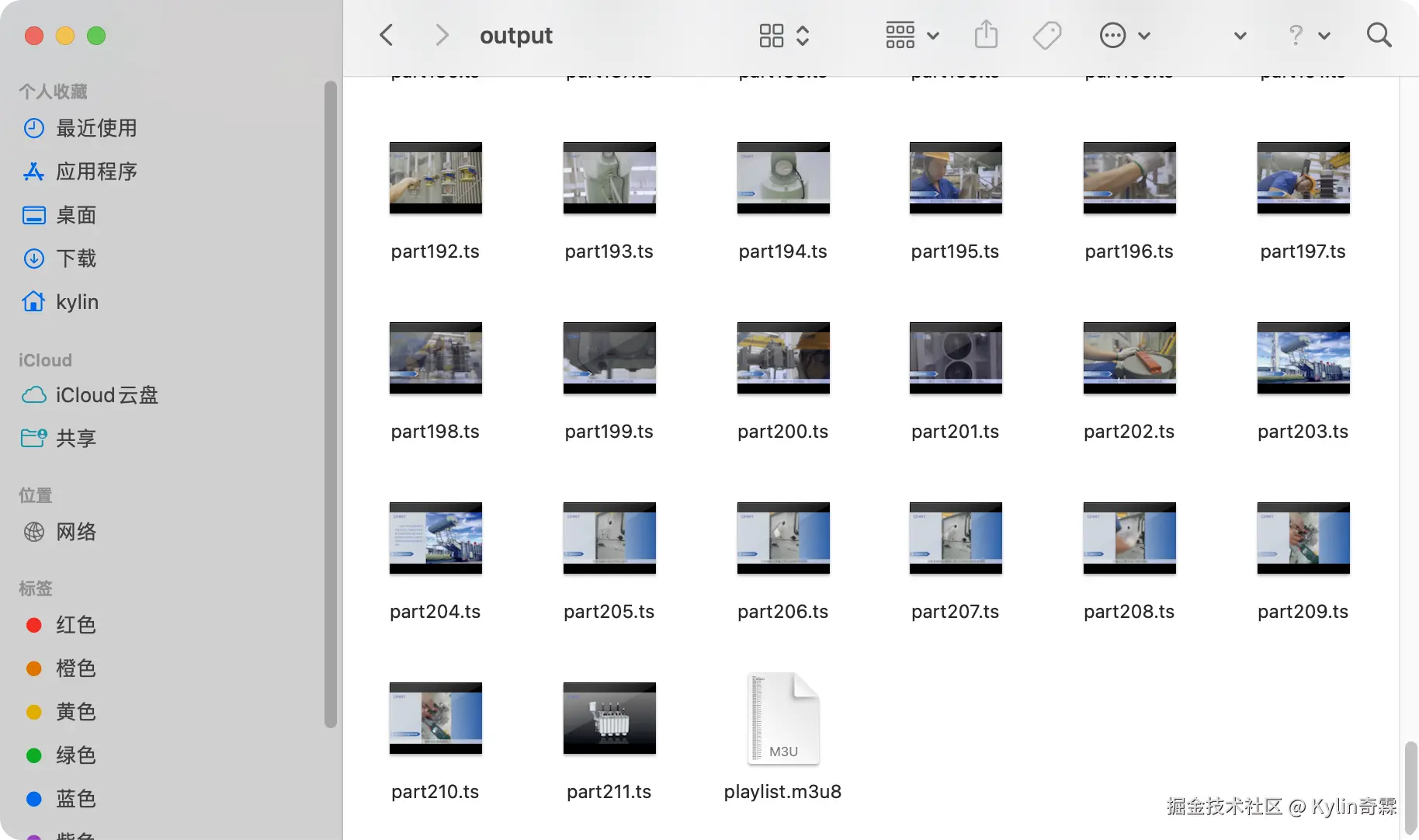Screen dimensions: 1419x840
Task: Click the part211.ts file name label
Action: (x=609, y=792)
